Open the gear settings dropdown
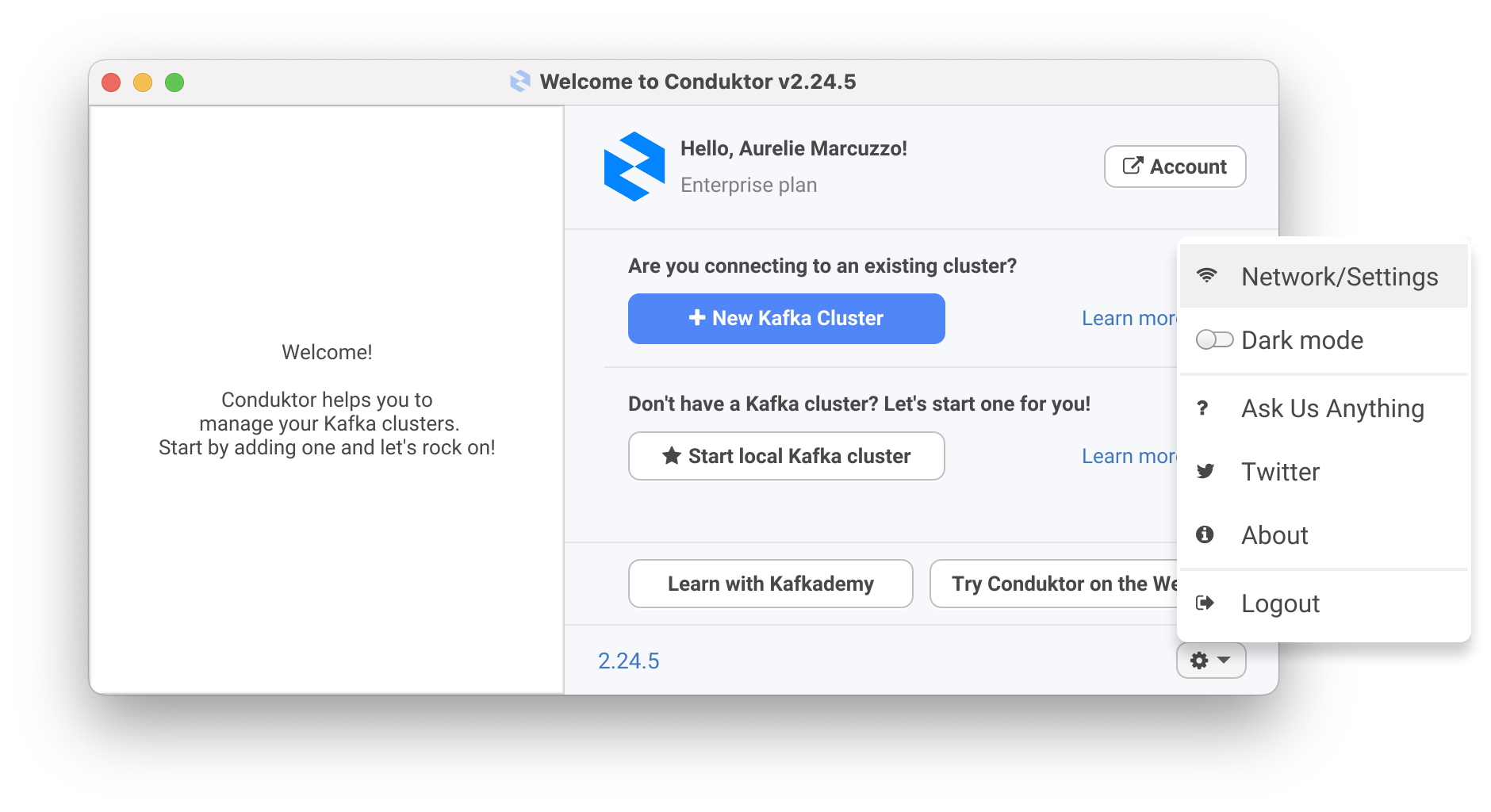This screenshot has width=1491, height=812. click(x=1211, y=661)
